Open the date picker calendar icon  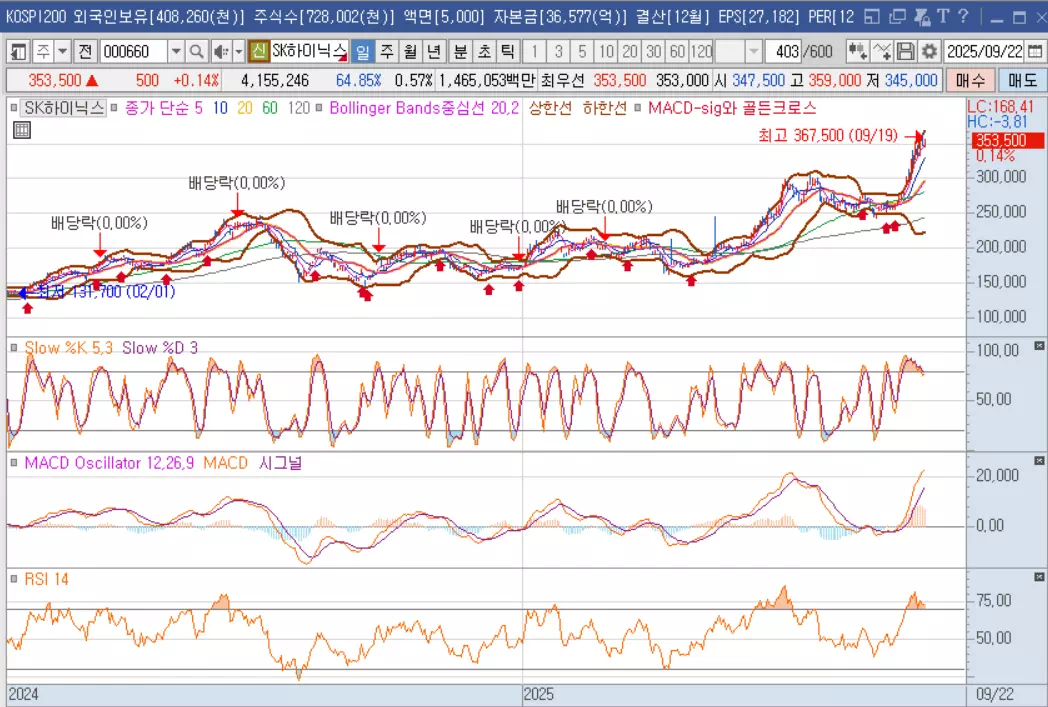coord(1034,51)
